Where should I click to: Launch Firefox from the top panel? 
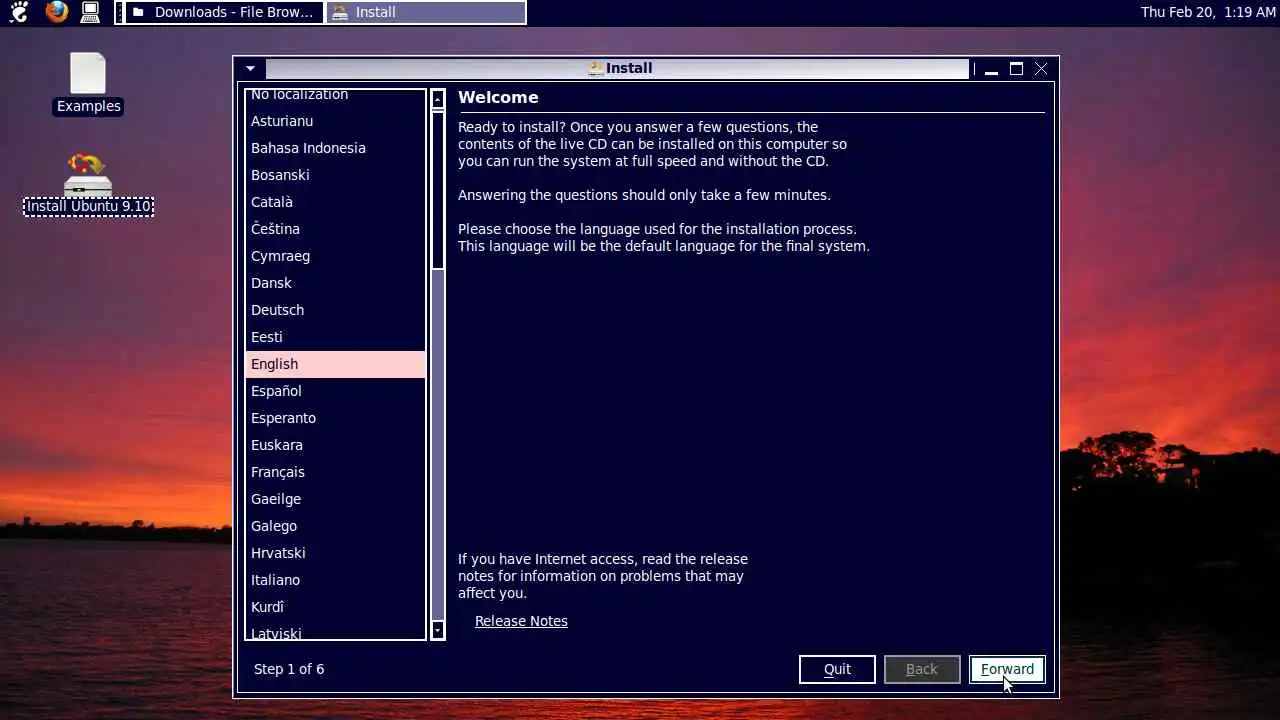56,12
